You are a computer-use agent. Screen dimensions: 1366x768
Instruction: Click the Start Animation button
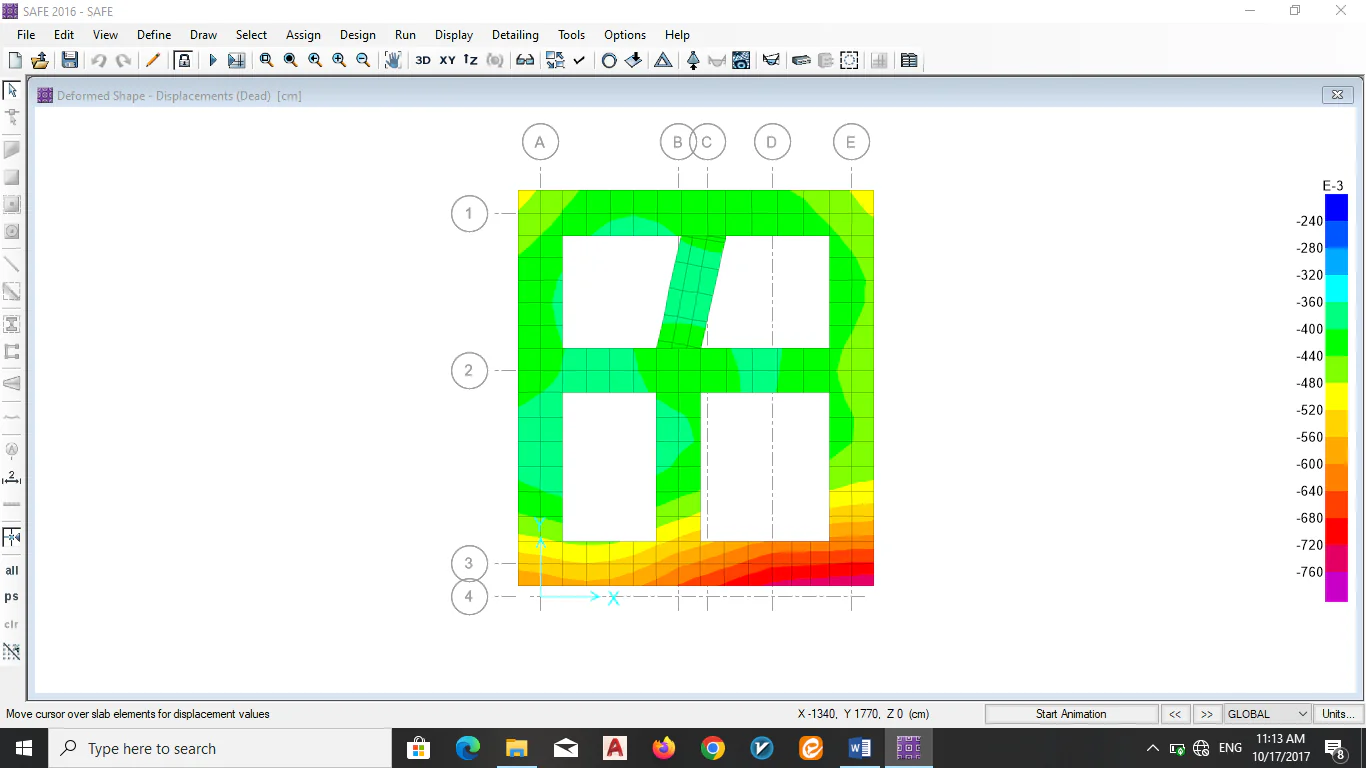click(x=1070, y=714)
